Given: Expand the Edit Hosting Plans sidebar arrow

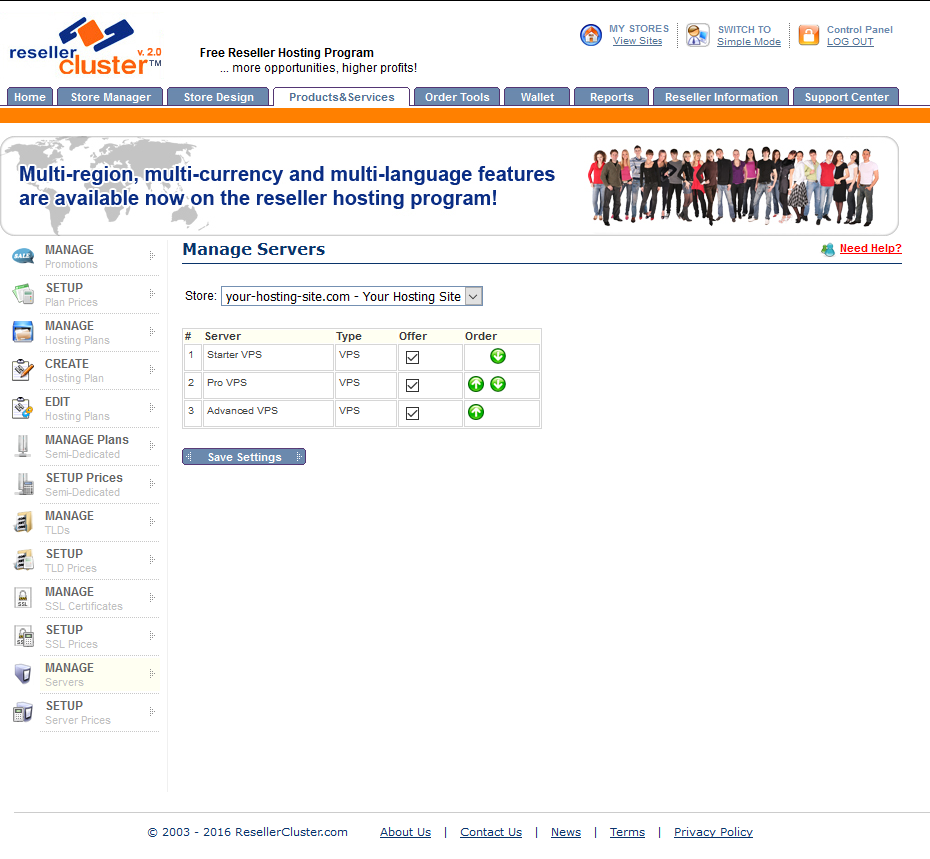Looking at the screenshot, I should (152, 408).
